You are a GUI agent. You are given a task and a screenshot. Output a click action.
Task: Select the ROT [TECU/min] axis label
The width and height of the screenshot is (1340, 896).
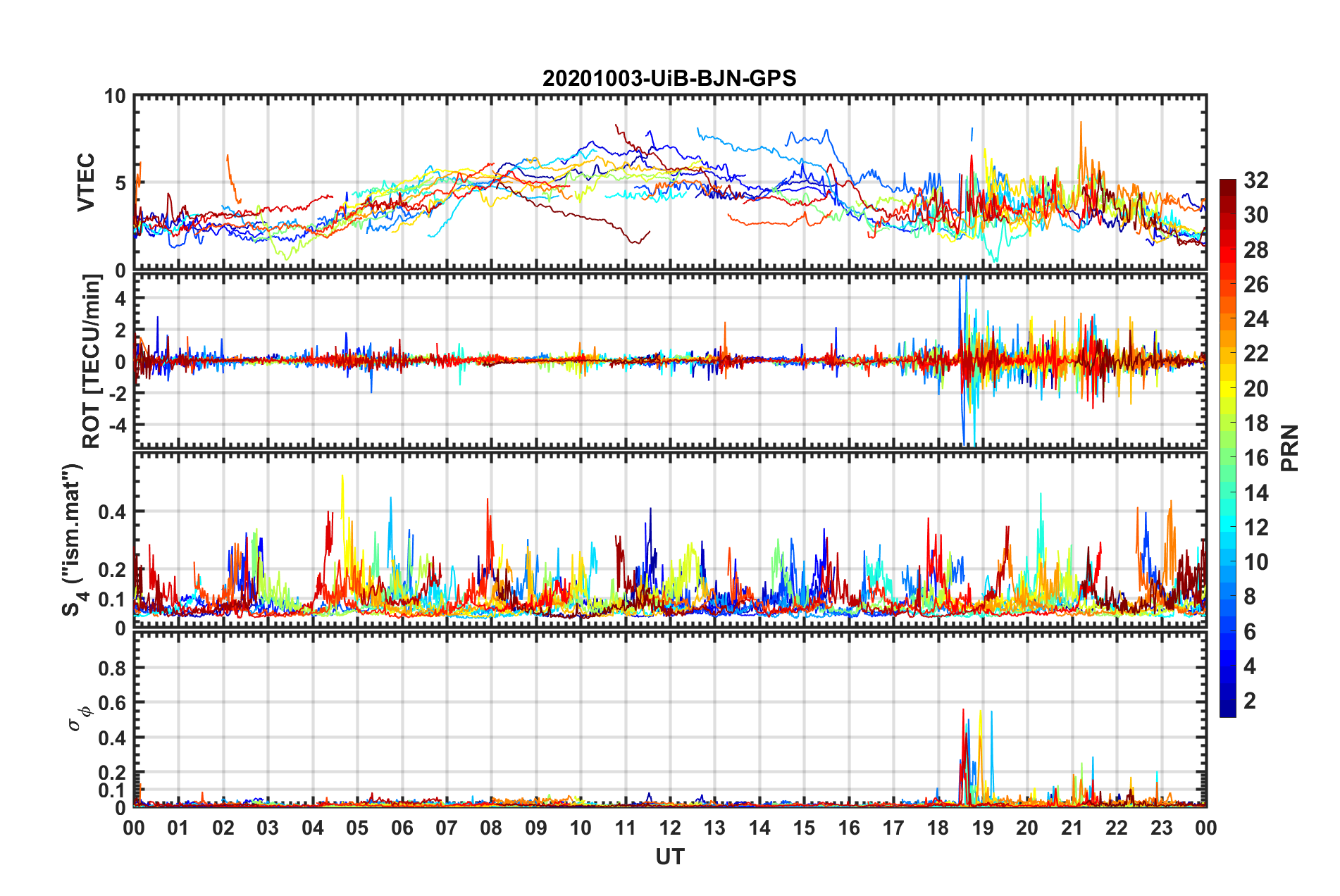(x=91, y=361)
